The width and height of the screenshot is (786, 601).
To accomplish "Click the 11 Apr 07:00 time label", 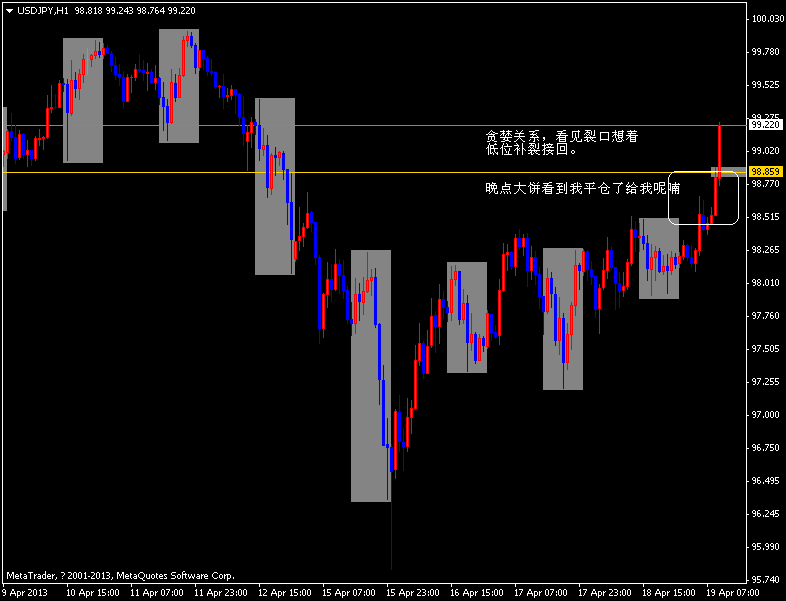I will (157, 592).
